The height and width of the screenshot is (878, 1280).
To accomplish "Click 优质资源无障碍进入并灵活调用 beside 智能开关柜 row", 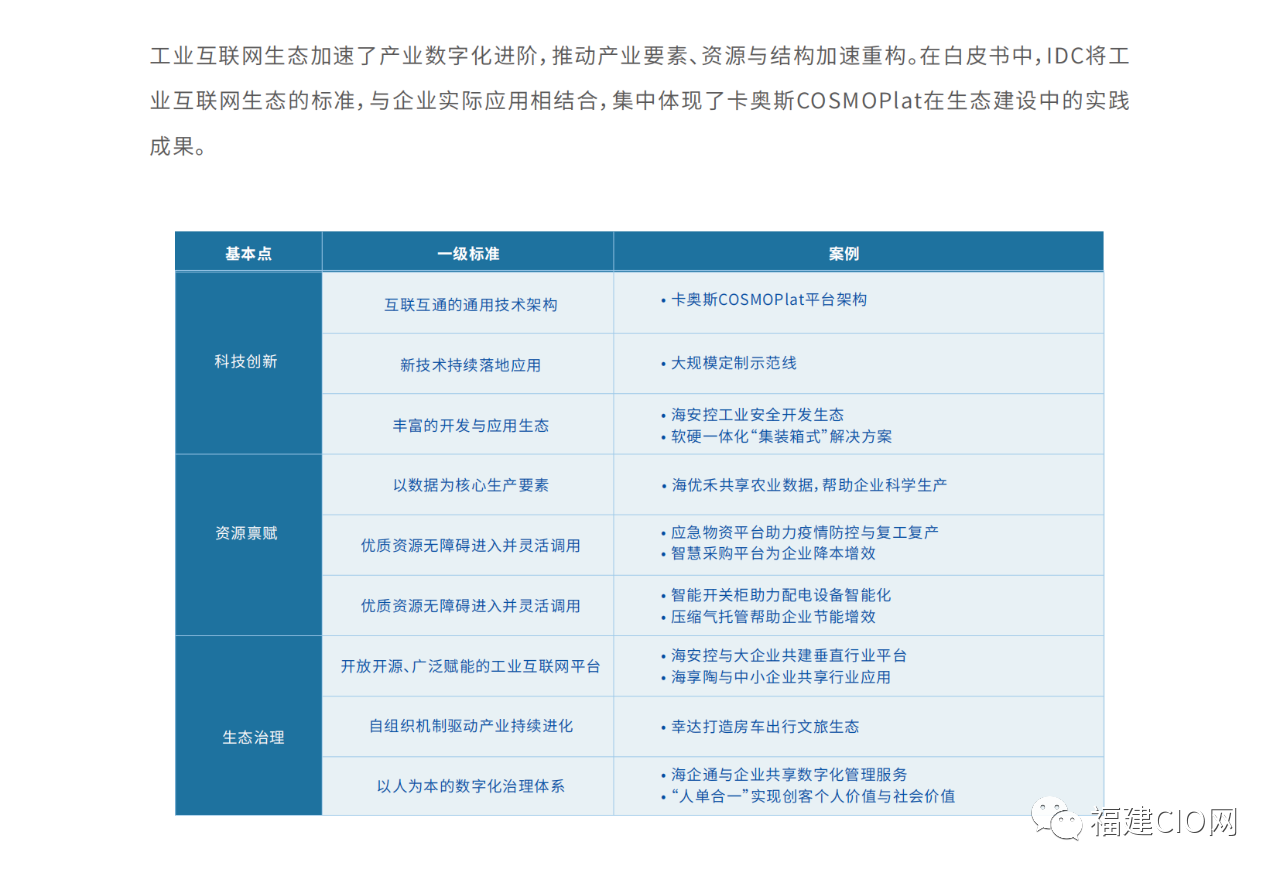I will [x=468, y=605].
